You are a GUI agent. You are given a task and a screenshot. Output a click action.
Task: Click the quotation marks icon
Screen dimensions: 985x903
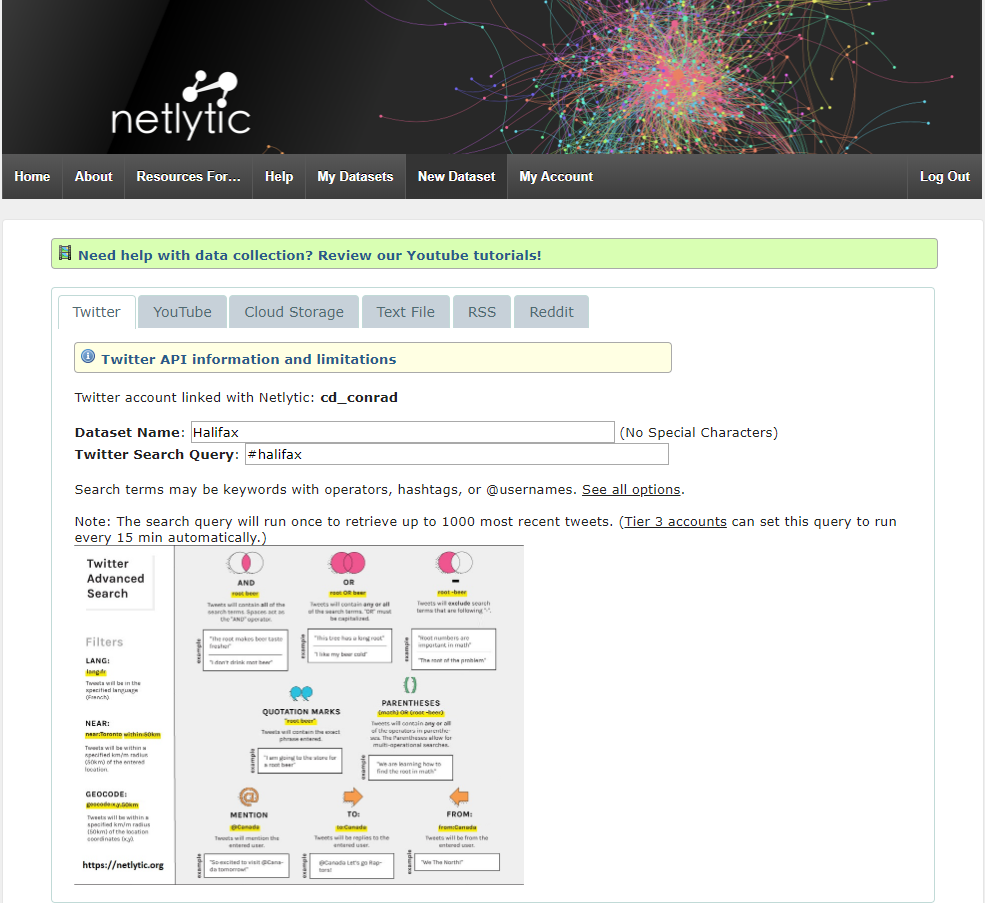(x=301, y=692)
